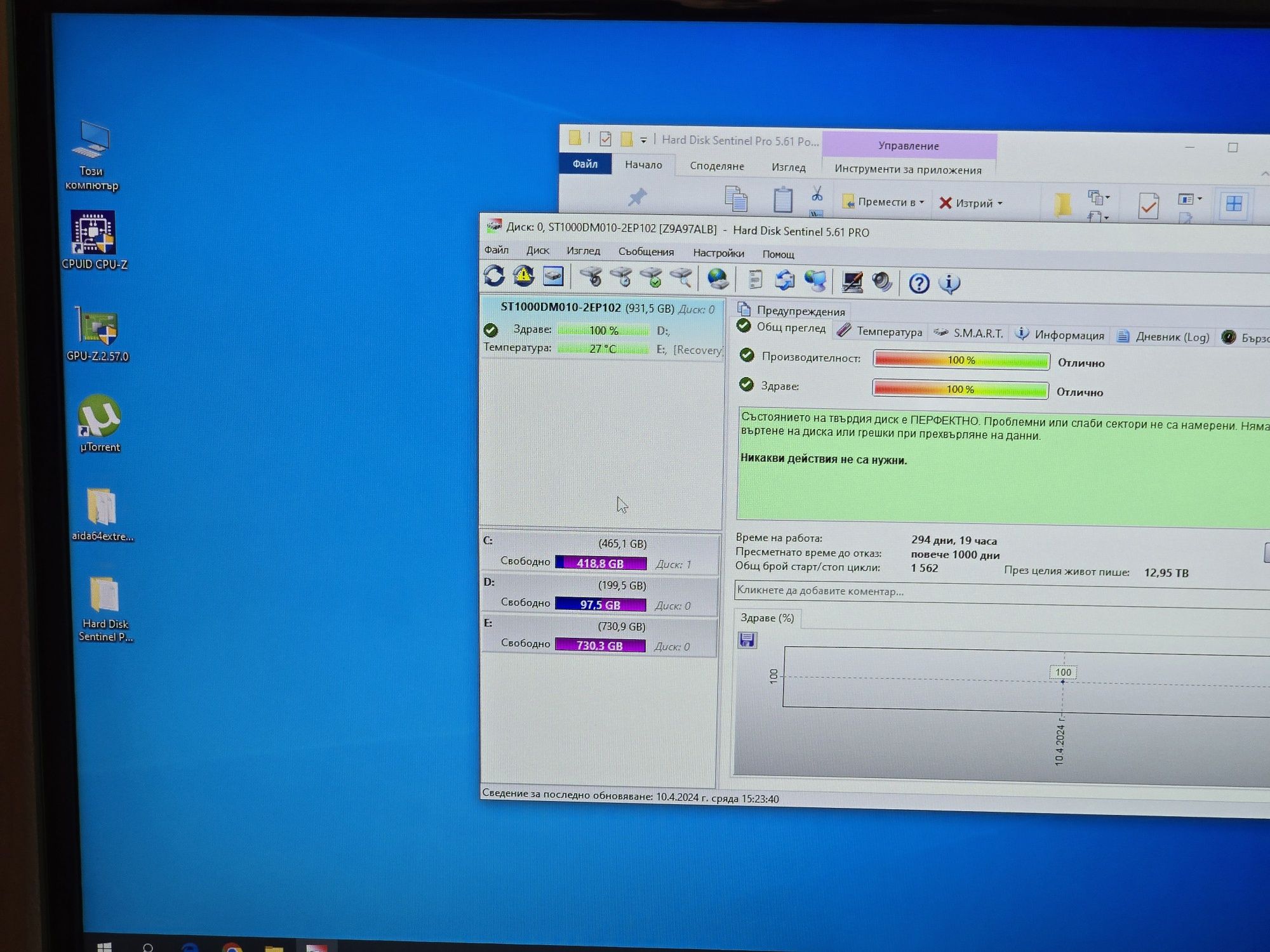Click the blue 'Файл' tab in Explorer
Image resolution: width=1270 pixels, height=952 pixels.
585,164
